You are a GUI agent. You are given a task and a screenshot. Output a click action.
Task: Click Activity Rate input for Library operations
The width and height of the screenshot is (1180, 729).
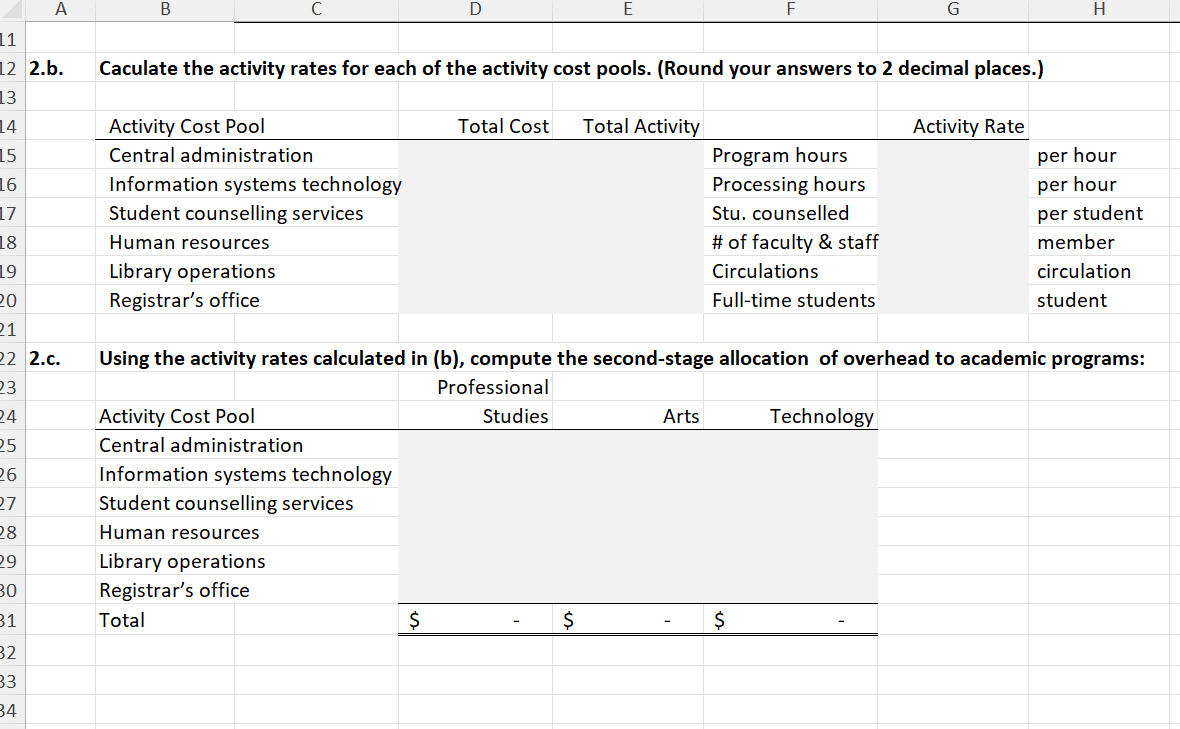click(x=953, y=272)
